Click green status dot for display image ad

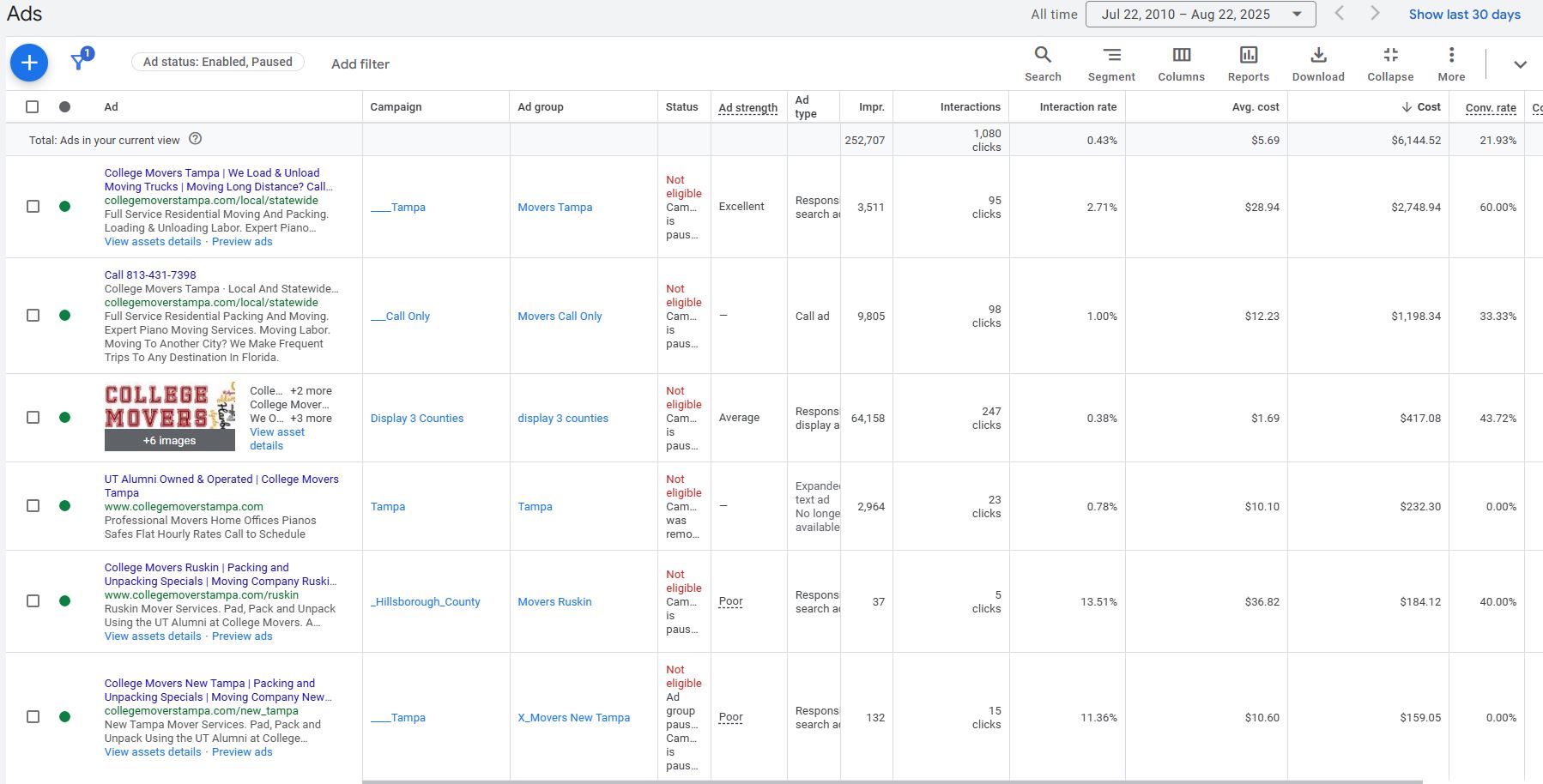(64, 417)
